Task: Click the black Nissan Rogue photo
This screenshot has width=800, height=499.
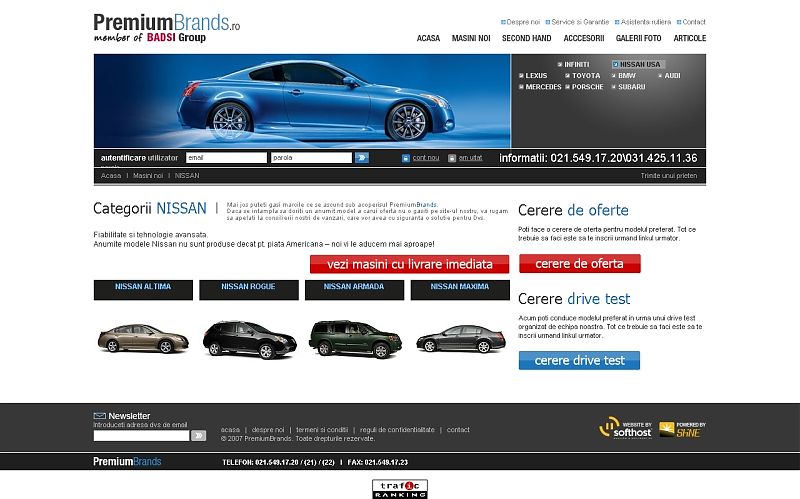Action: coord(249,339)
